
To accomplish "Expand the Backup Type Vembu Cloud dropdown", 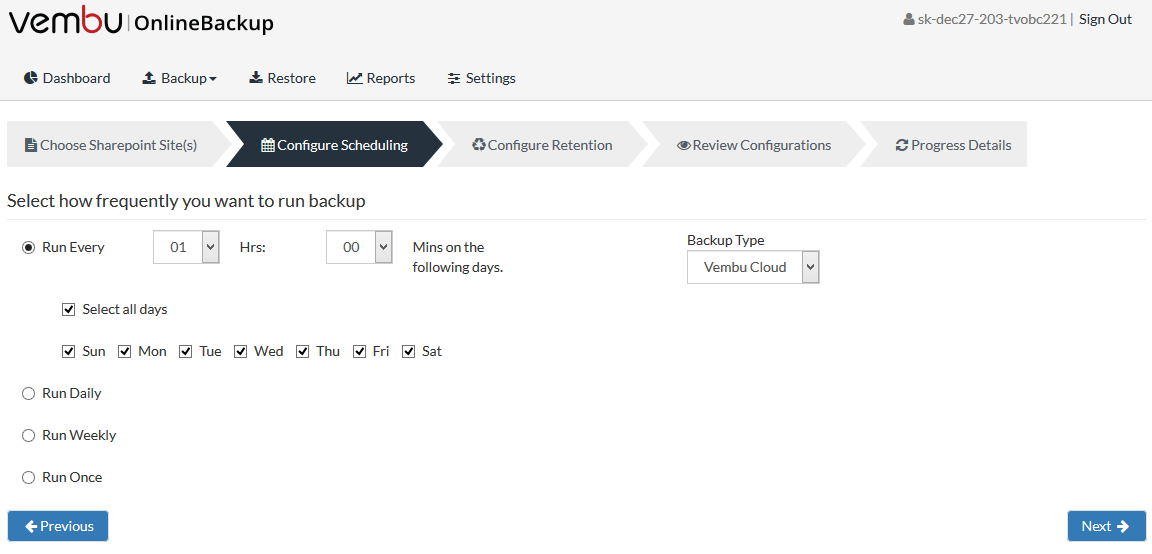I will point(753,267).
